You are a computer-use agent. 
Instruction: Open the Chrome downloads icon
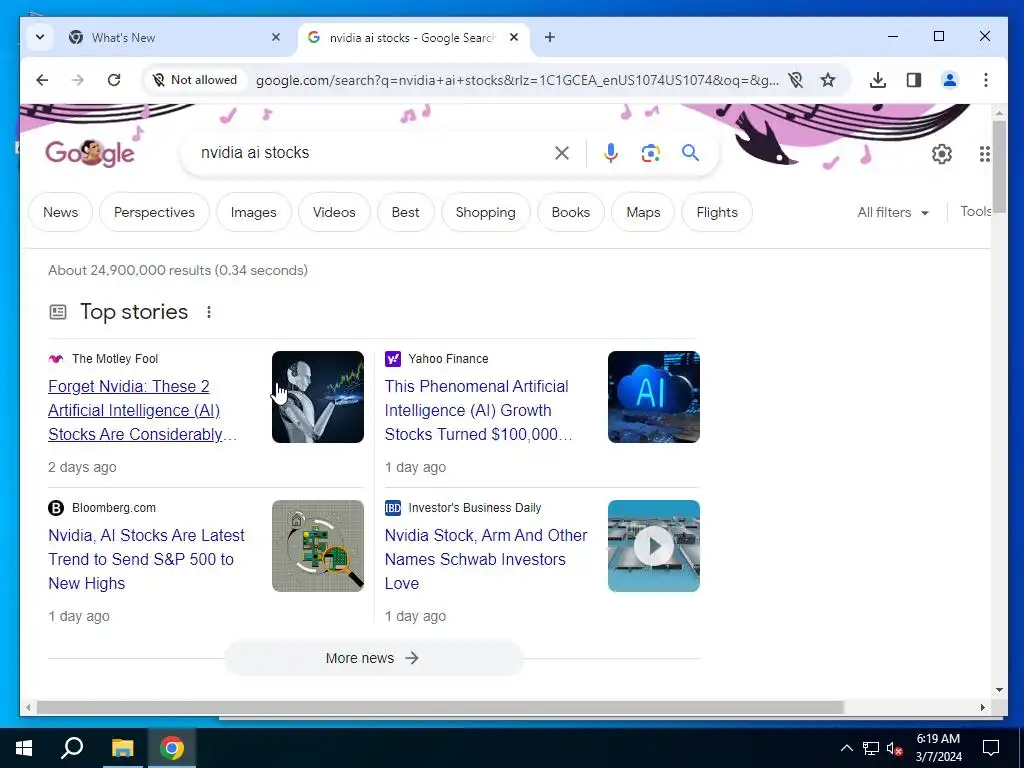click(x=878, y=80)
